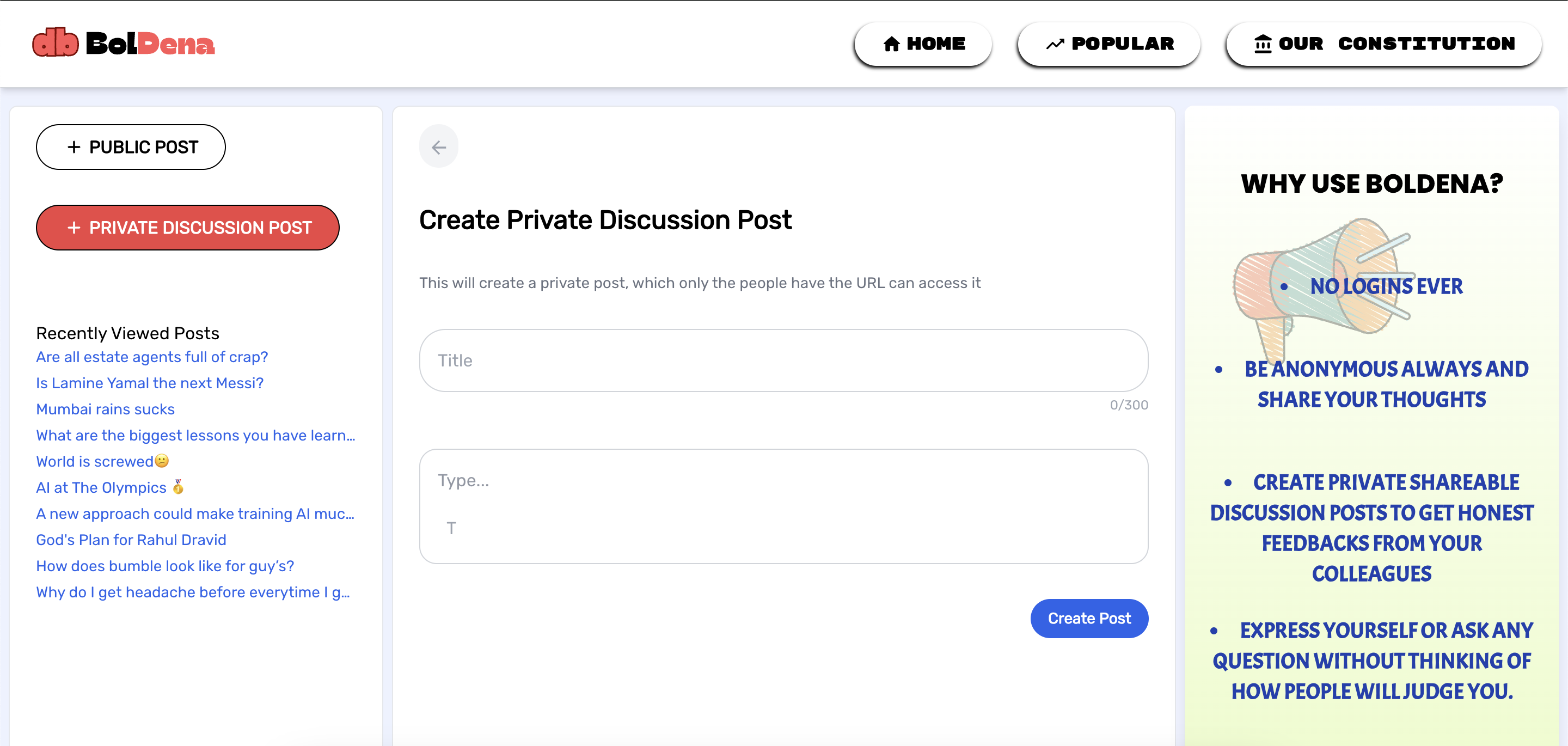Open 'AI at The Olympics' post

point(110,487)
